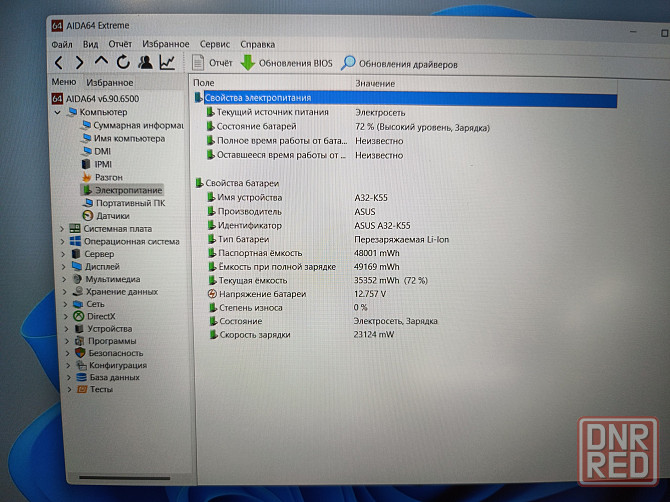Click the Forward navigation arrow
670x502 pixels.
click(79, 63)
